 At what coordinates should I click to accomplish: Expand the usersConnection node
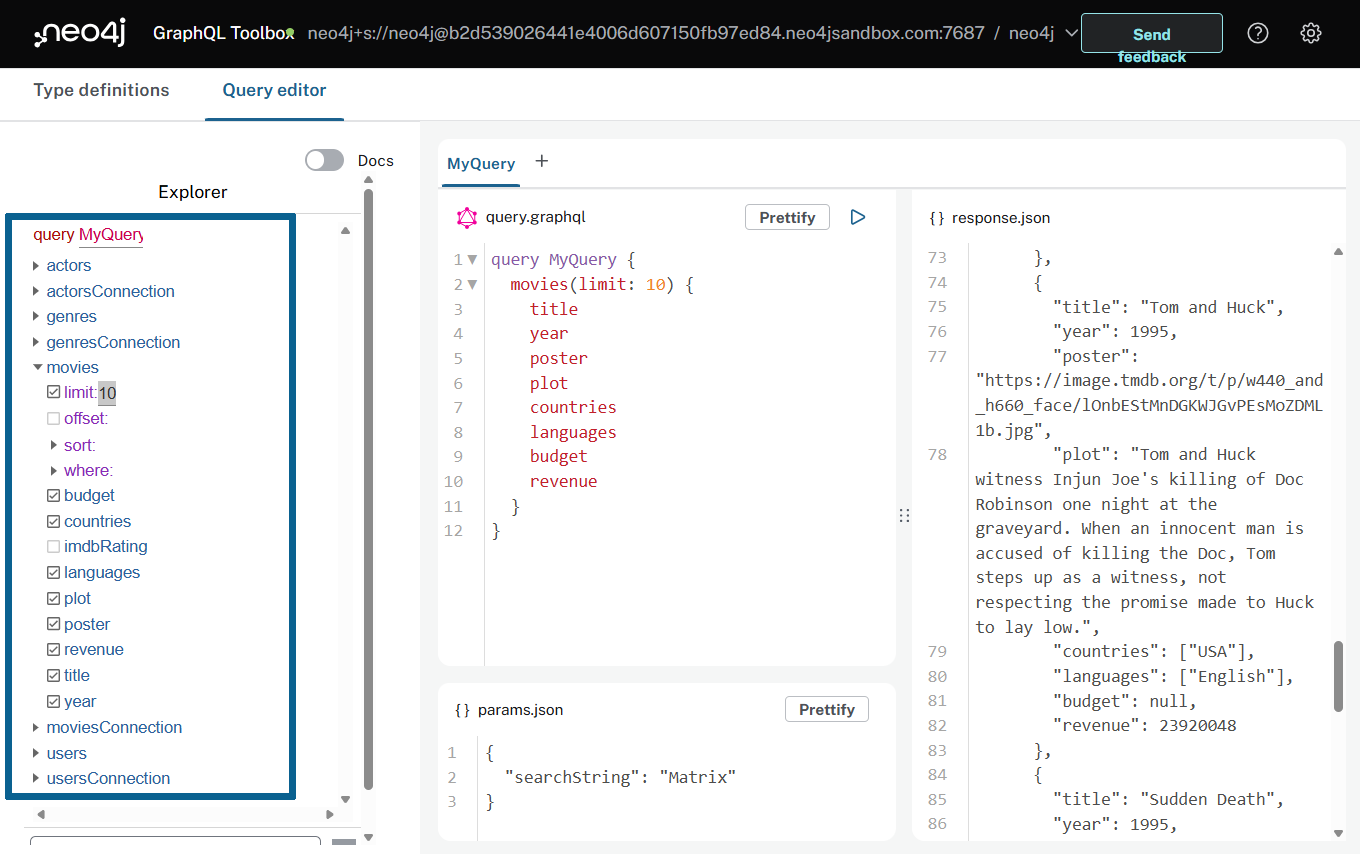37,778
